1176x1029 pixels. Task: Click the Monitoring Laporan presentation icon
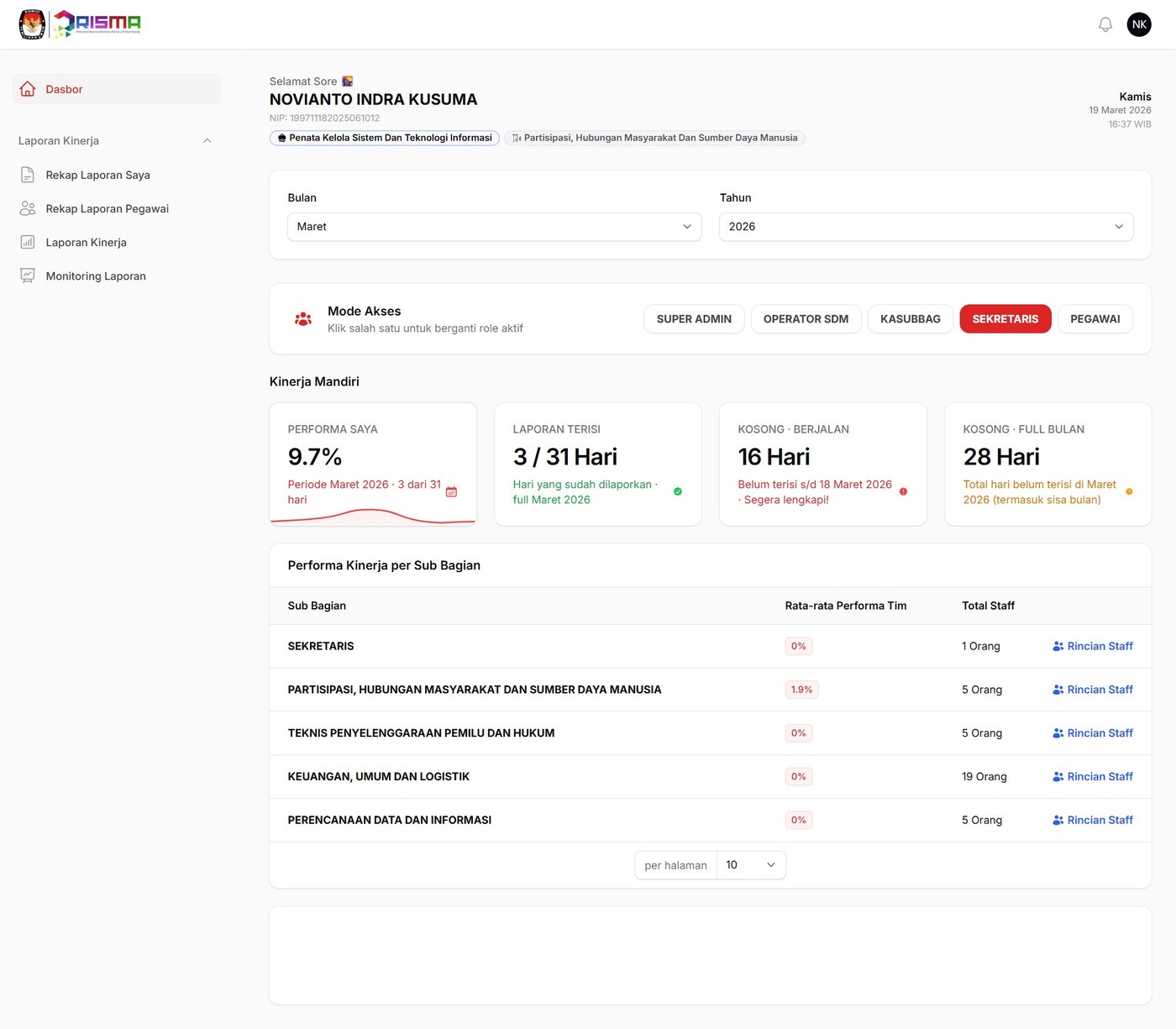pos(28,276)
